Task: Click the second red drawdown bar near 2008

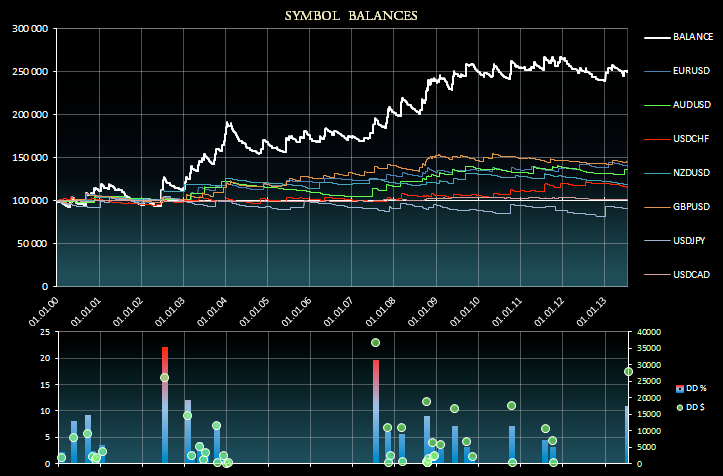Action: [376, 411]
